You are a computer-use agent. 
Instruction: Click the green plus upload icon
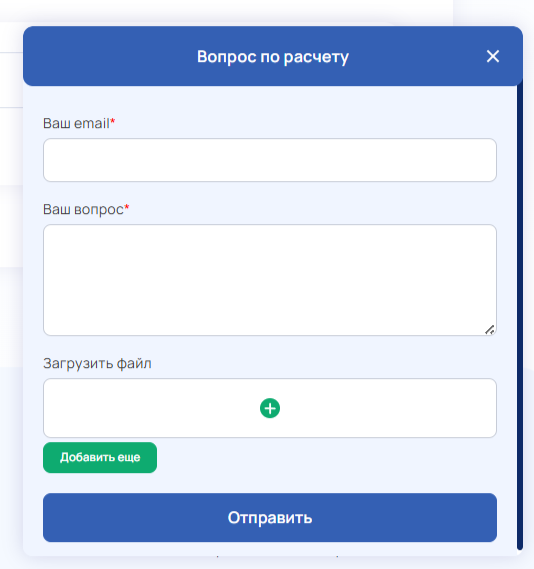[270, 408]
